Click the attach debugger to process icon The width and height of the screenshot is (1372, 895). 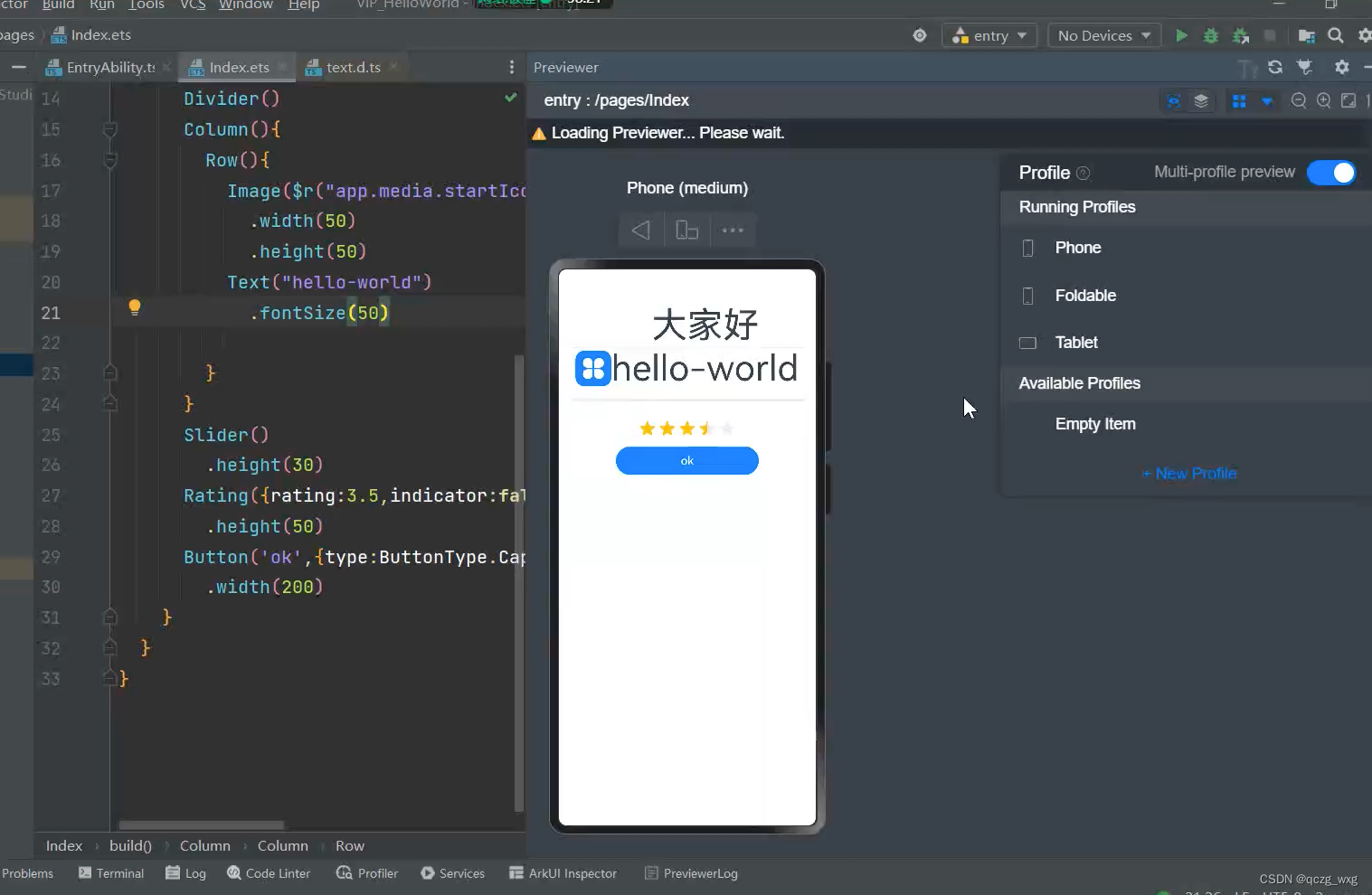tap(1241, 35)
